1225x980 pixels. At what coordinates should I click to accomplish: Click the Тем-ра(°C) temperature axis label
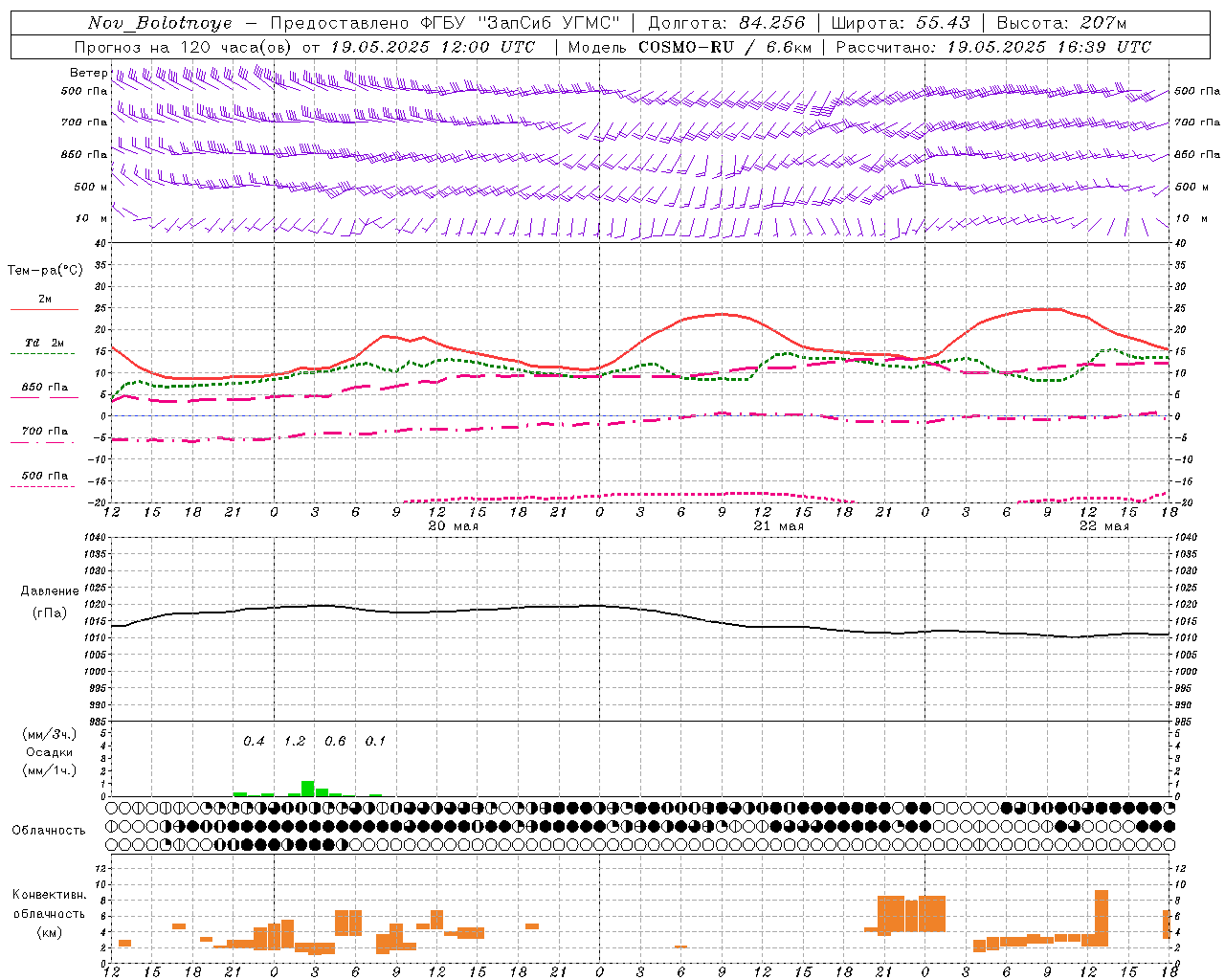45,271
